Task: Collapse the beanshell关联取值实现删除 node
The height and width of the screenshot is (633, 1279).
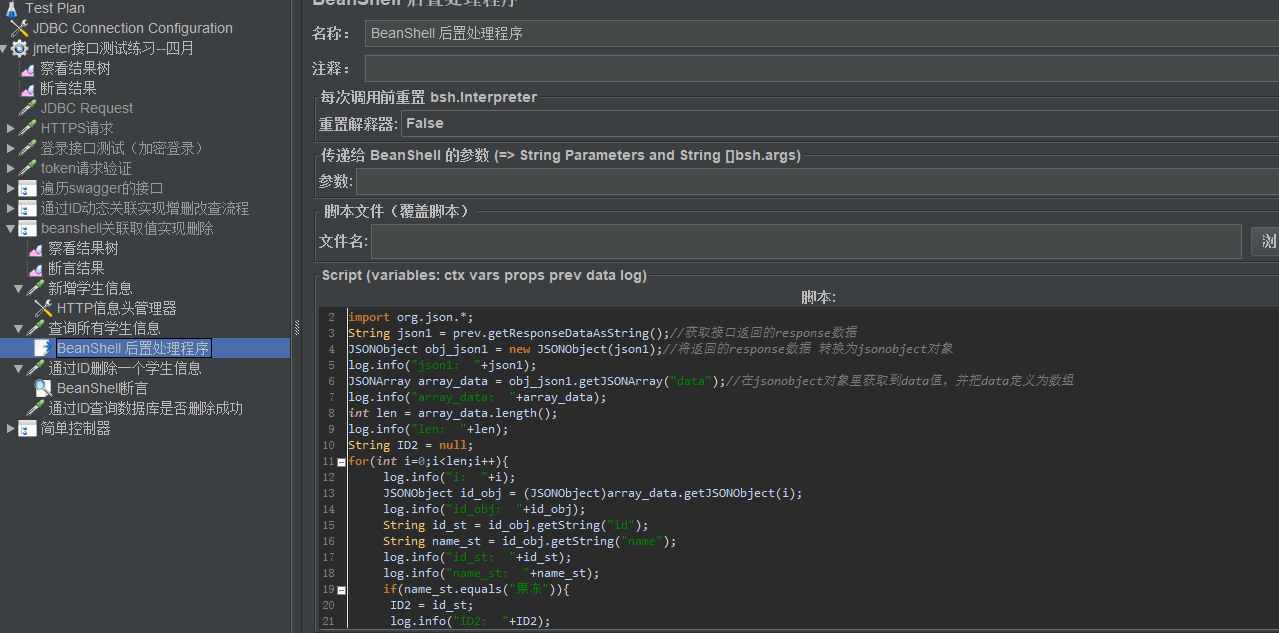Action: click(10, 228)
